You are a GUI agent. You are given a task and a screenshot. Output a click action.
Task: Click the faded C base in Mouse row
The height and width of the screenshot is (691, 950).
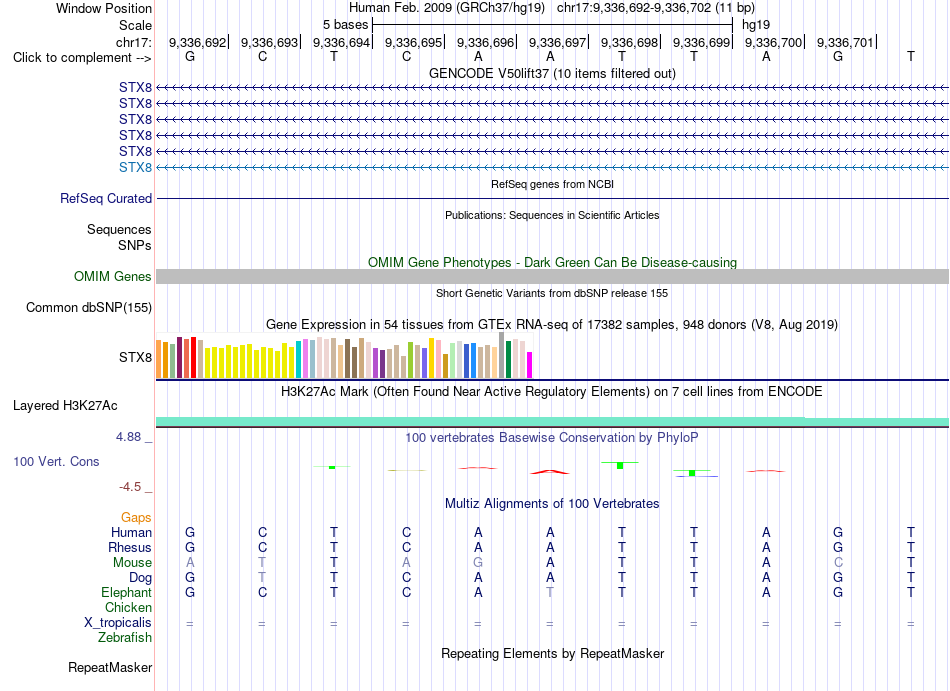[838, 563]
